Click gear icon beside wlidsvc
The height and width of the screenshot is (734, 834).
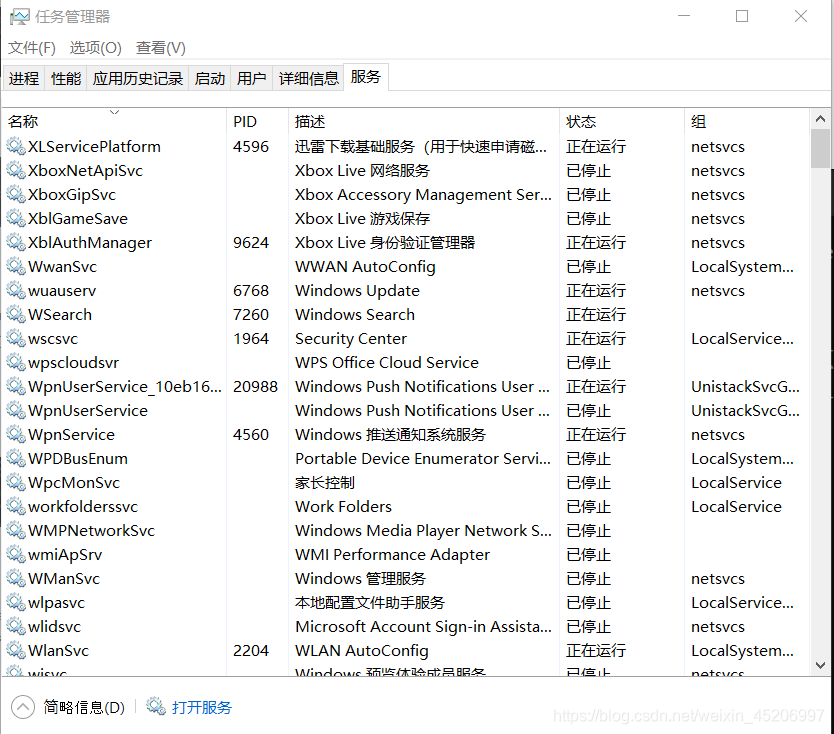pyautogui.click(x=16, y=627)
